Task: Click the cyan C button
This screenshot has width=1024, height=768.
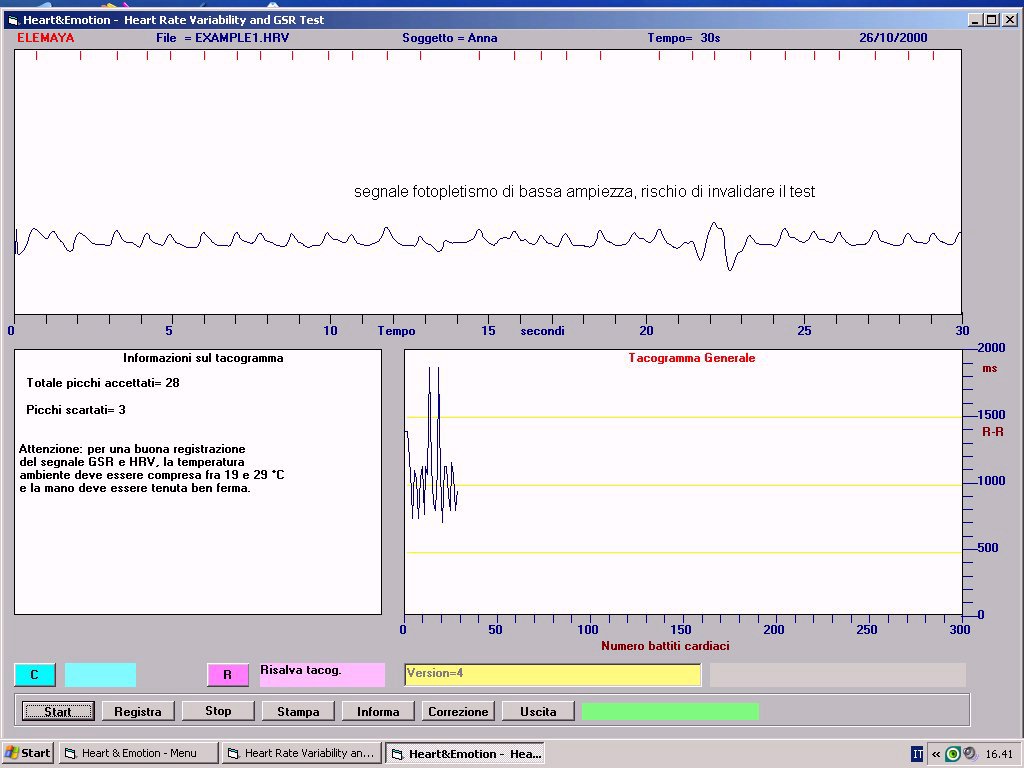Action: click(x=35, y=675)
